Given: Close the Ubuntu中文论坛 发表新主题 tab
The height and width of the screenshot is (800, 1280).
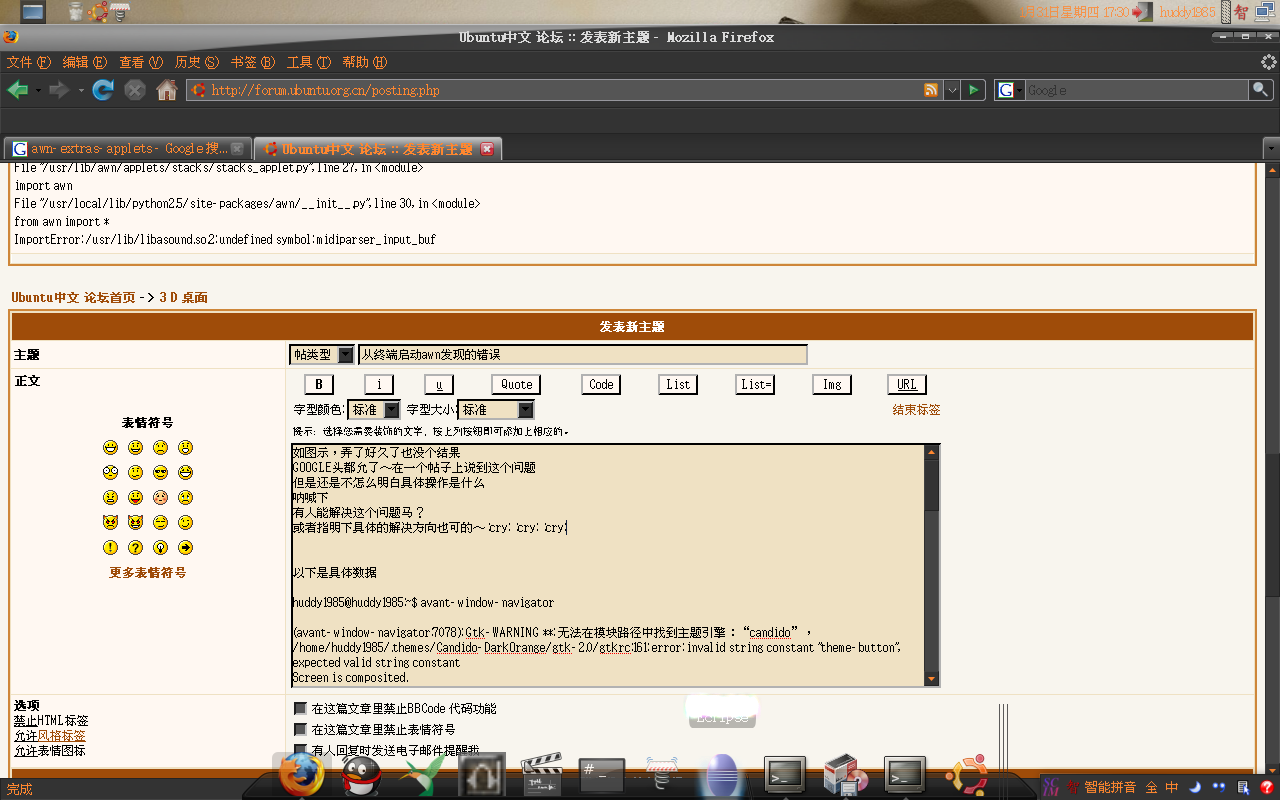Looking at the screenshot, I should point(487,149).
